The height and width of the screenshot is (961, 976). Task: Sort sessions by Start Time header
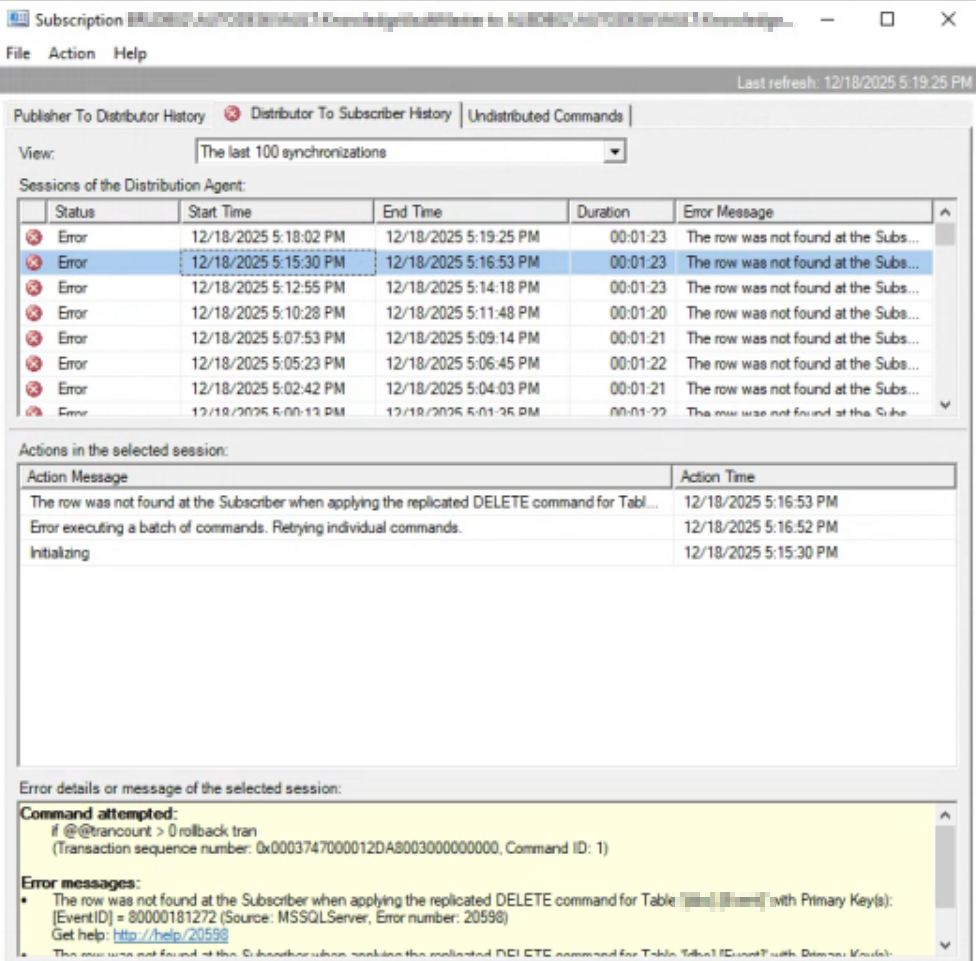(x=278, y=212)
